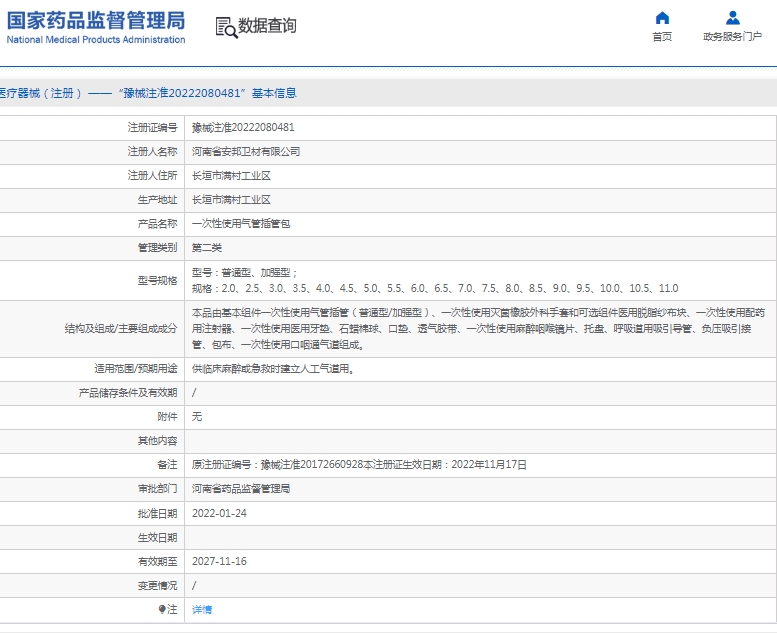777x633 pixels.
Task: Click approval department 河南省药品监督管理局
Action: 241,489
